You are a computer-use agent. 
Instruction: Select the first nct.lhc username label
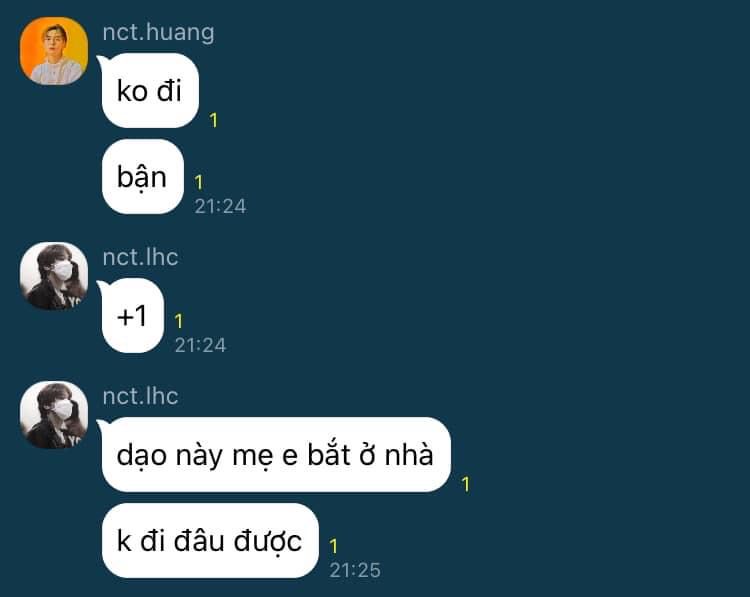pyautogui.click(x=140, y=257)
